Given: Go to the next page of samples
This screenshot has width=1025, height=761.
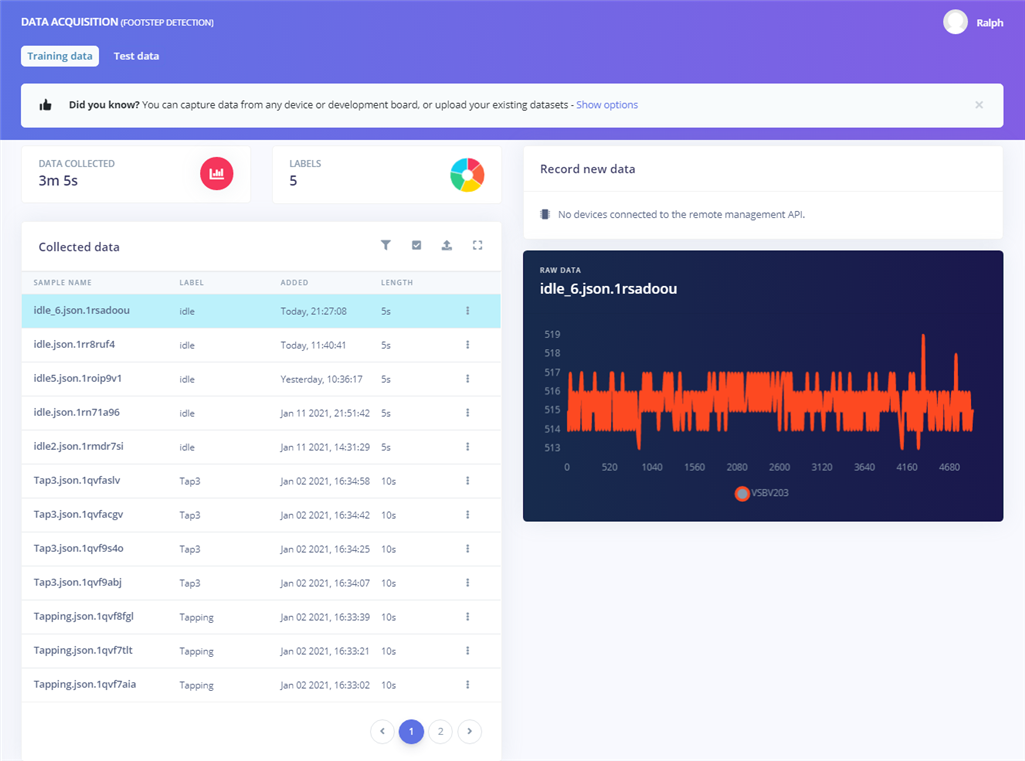Looking at the screenshot, I should [469, 731].
